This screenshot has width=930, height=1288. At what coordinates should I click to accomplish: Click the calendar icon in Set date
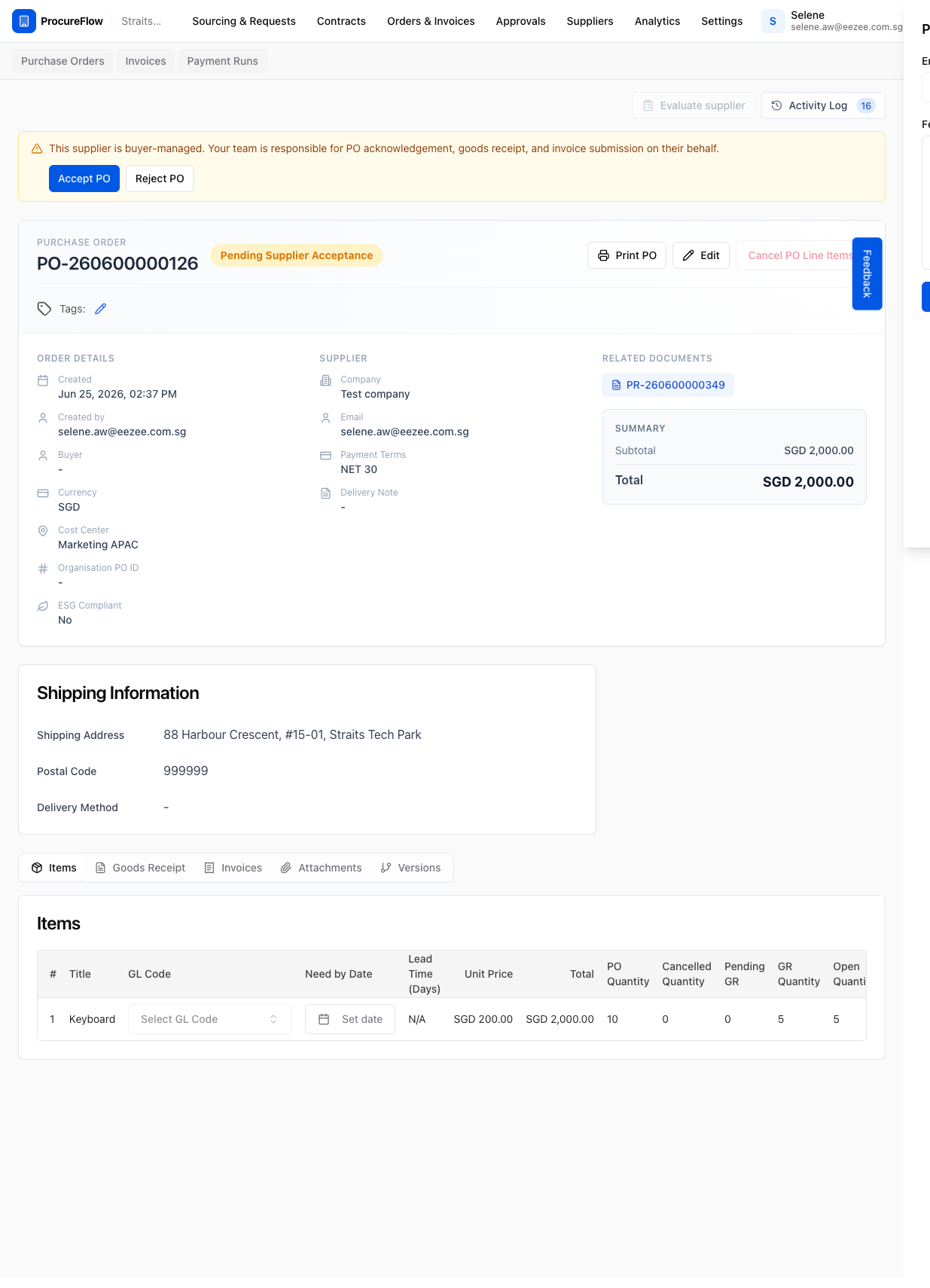[x=324, y=1019]
